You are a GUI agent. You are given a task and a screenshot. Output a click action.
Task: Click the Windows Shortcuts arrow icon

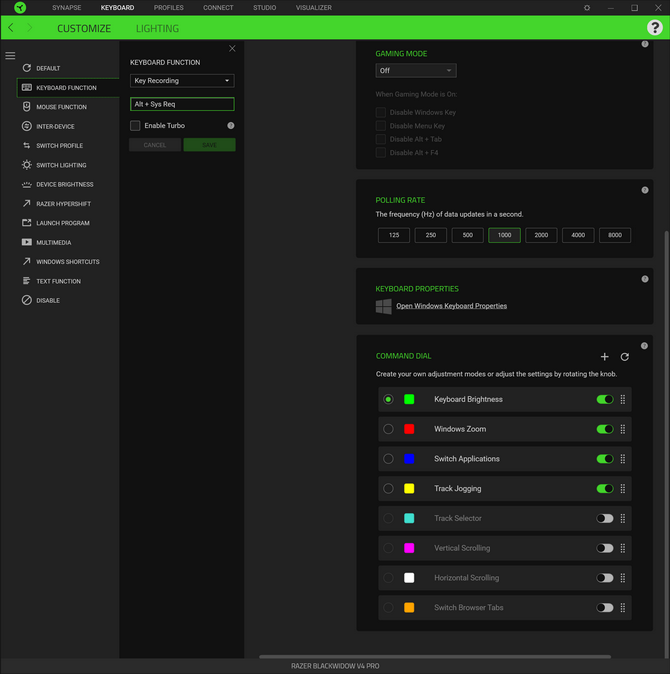coord(27,261)
